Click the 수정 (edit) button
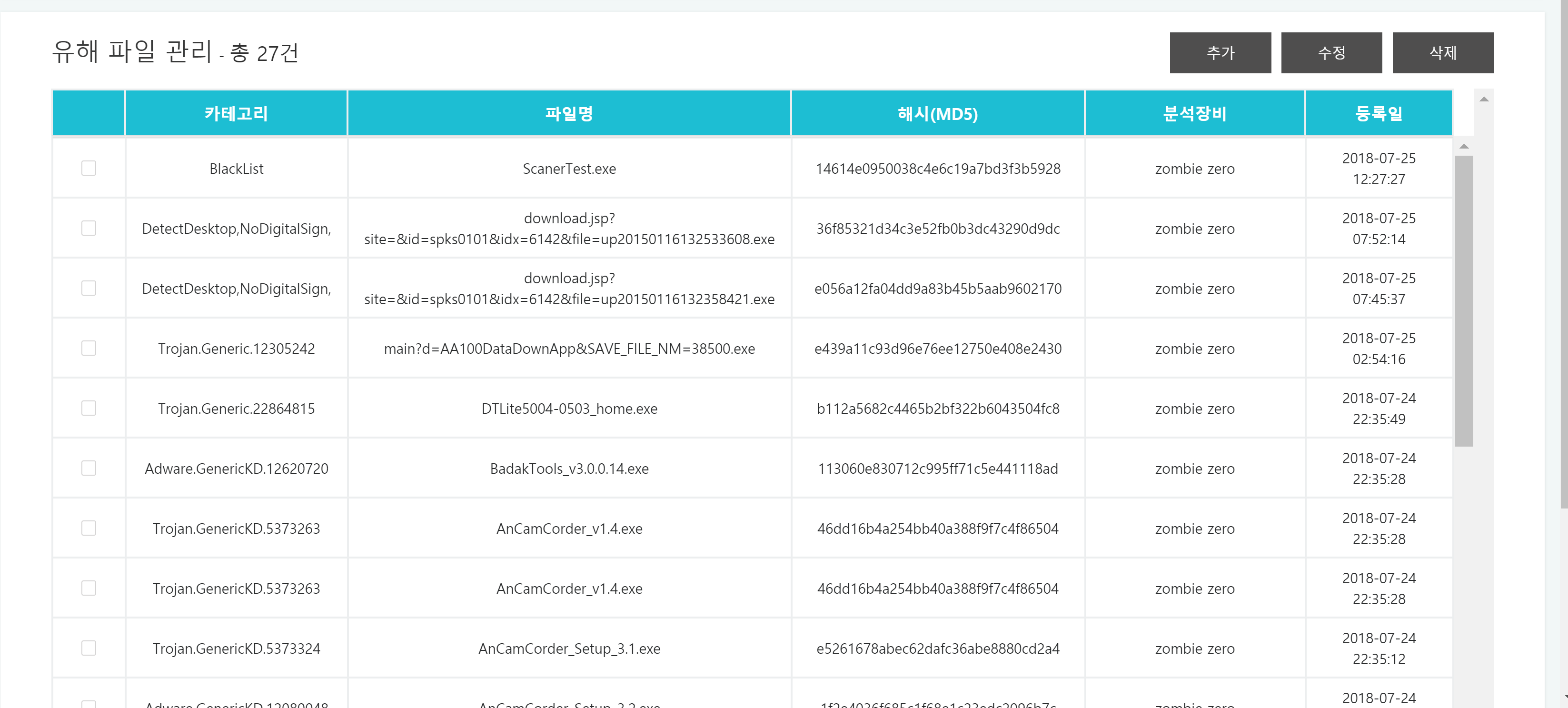 click(x=1331, y=53)
